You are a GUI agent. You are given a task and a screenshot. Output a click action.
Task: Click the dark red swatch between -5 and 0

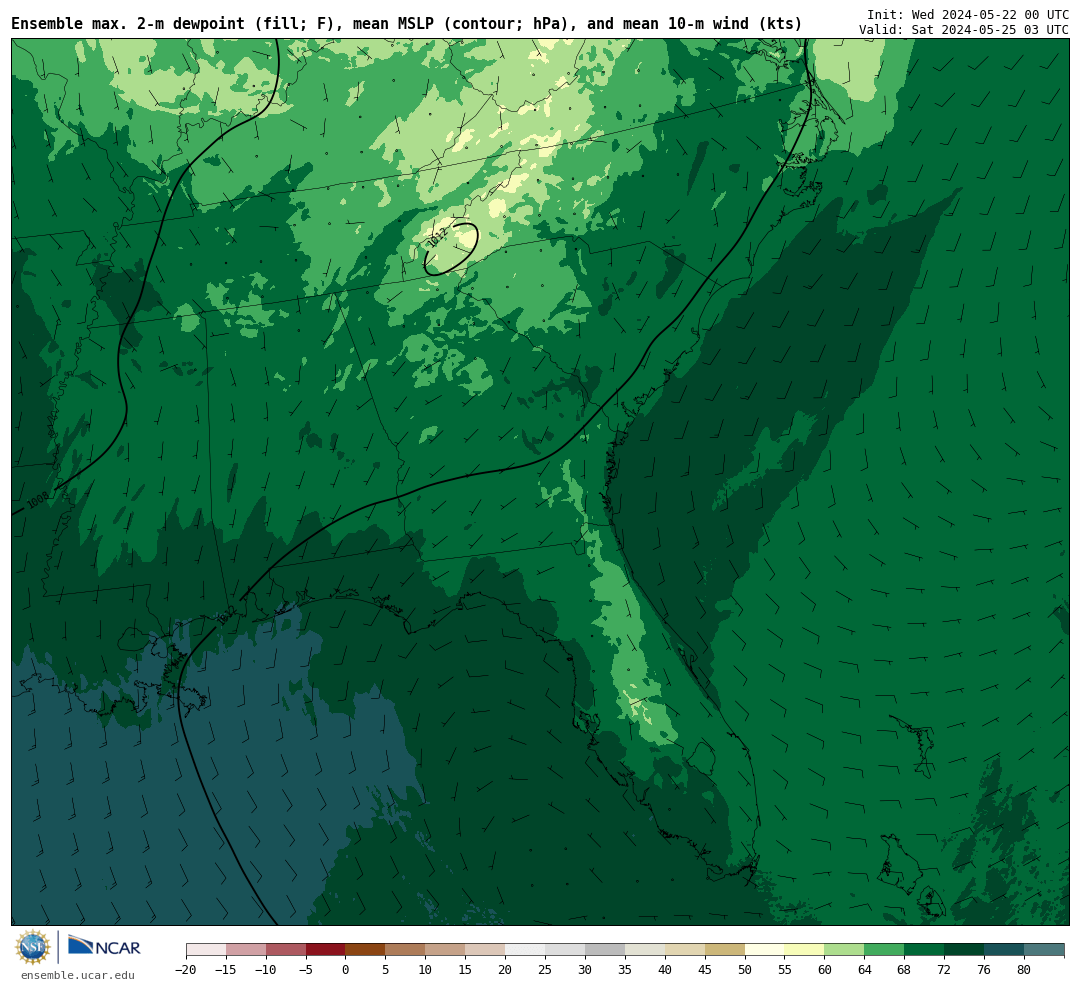point(326,950)
